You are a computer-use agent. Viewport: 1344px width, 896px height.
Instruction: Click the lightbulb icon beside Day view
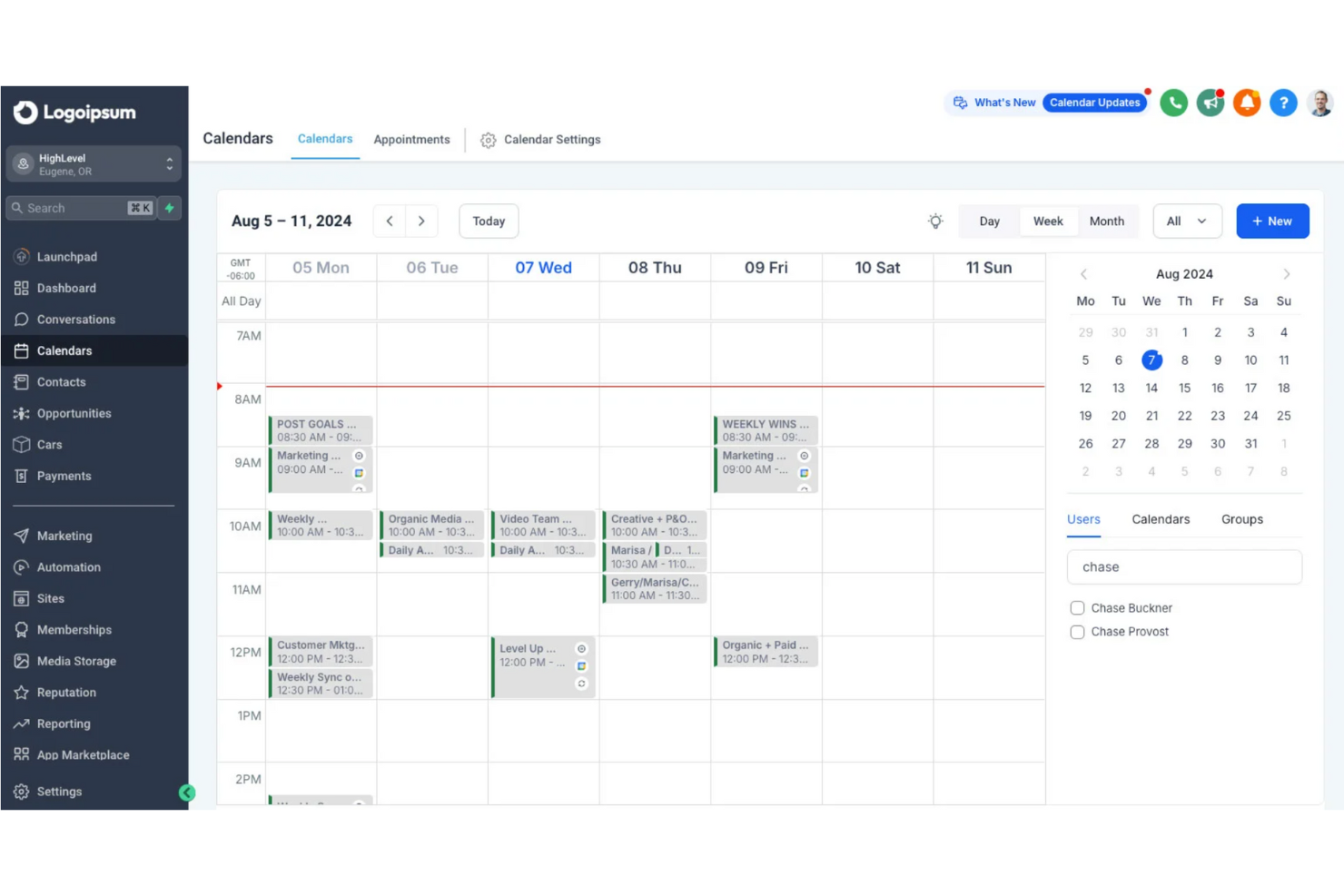pos(935,221)
